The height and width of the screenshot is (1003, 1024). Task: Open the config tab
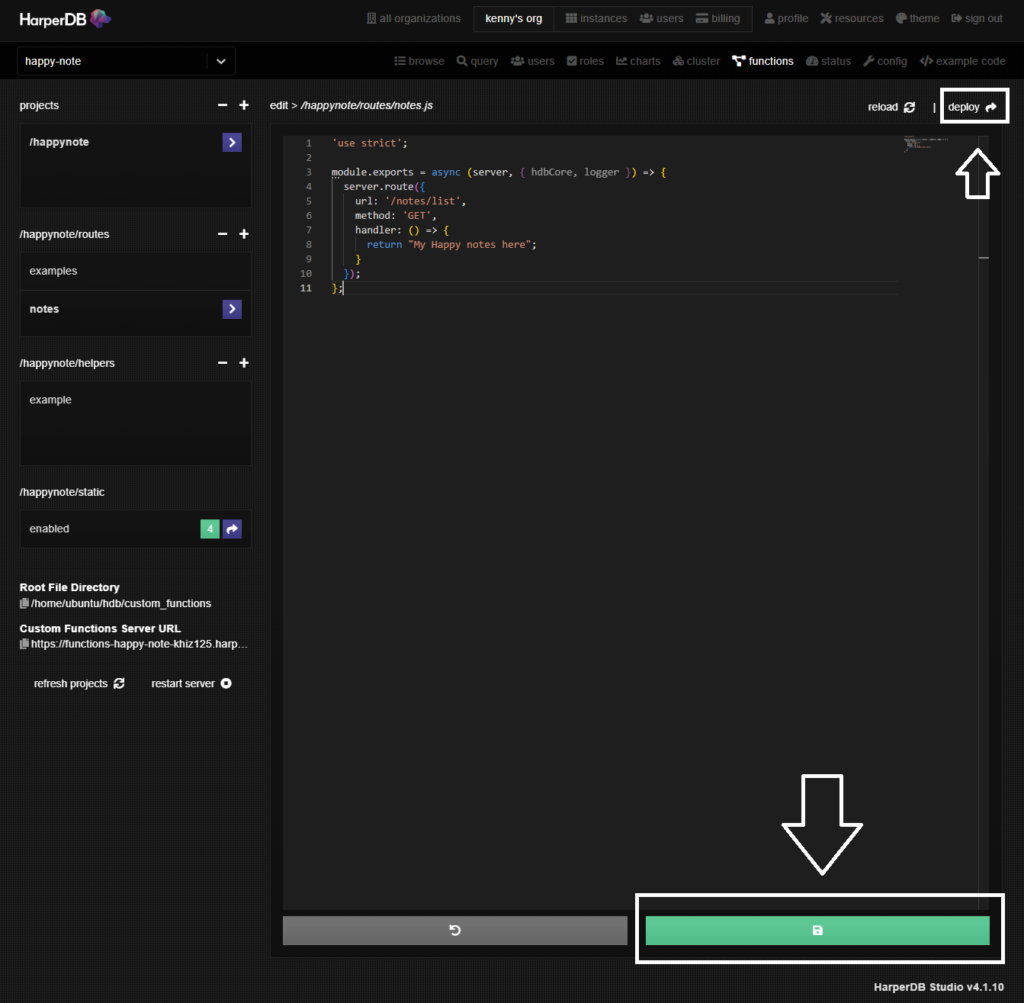point(885,61)
